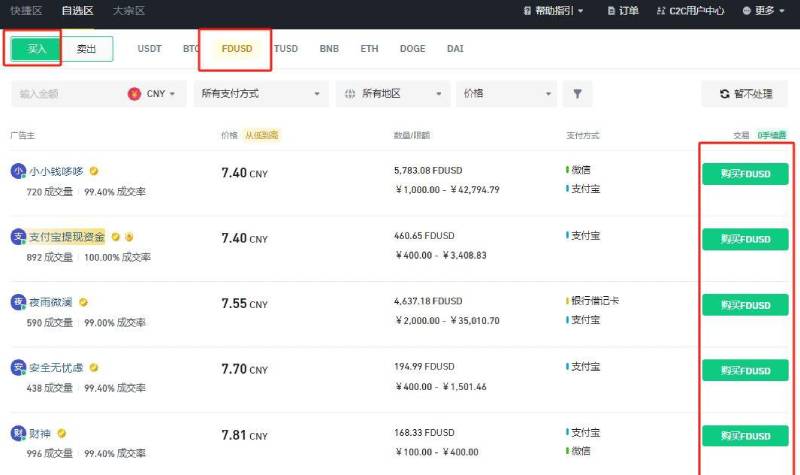
Task: Select the DAI coin tab
Action: pyautogui.click(x=455, y=48)
